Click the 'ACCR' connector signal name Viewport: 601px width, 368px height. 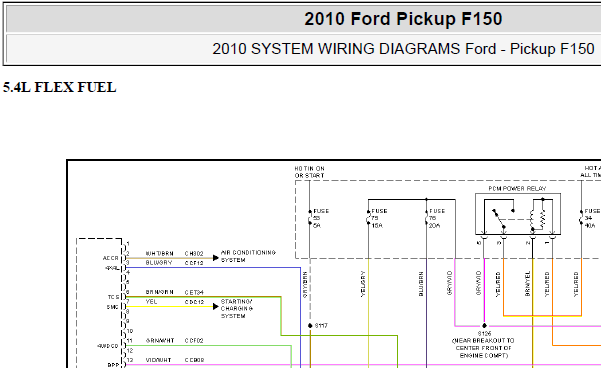[x=111, y=258]
